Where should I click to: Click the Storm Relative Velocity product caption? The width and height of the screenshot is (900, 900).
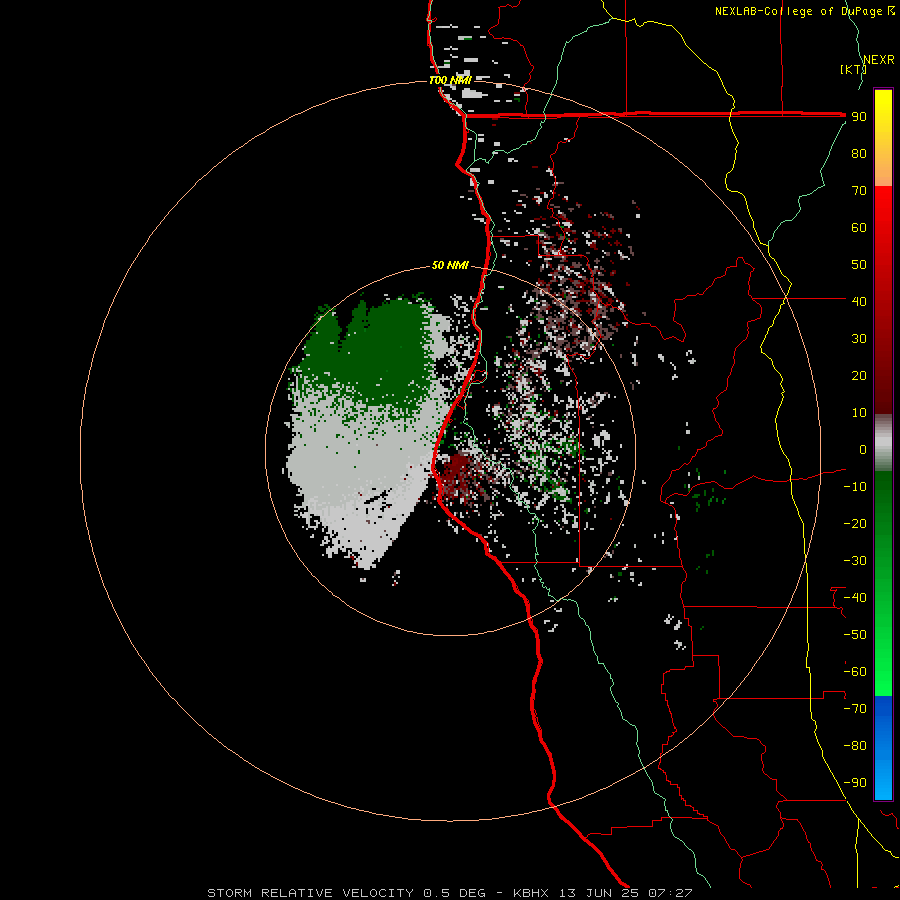coord(450,893)
